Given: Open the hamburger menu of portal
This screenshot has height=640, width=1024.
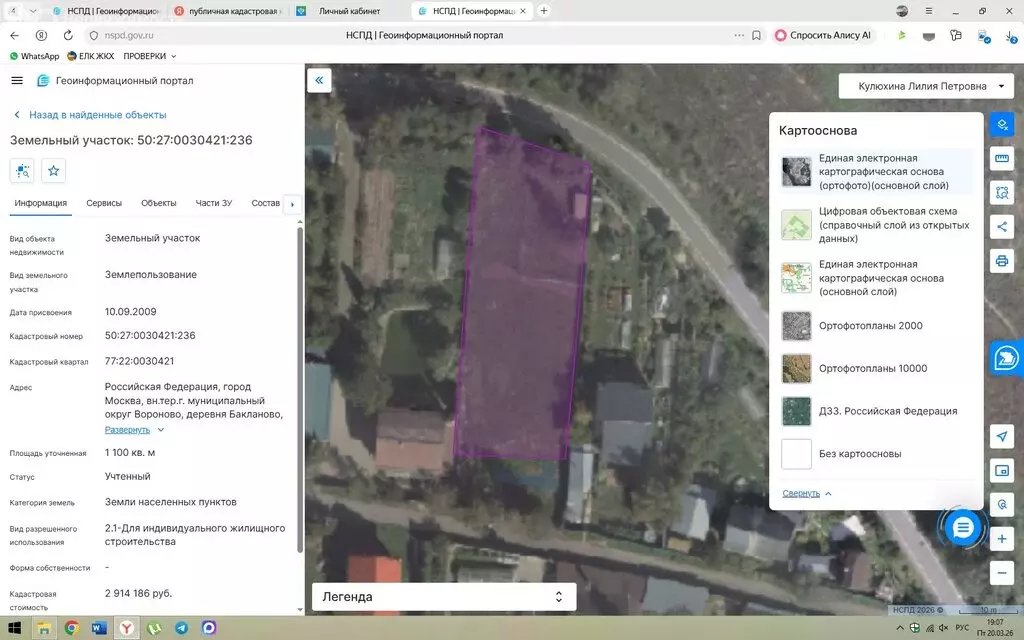Looking at the screenshot, I should [x=17, y=80].
